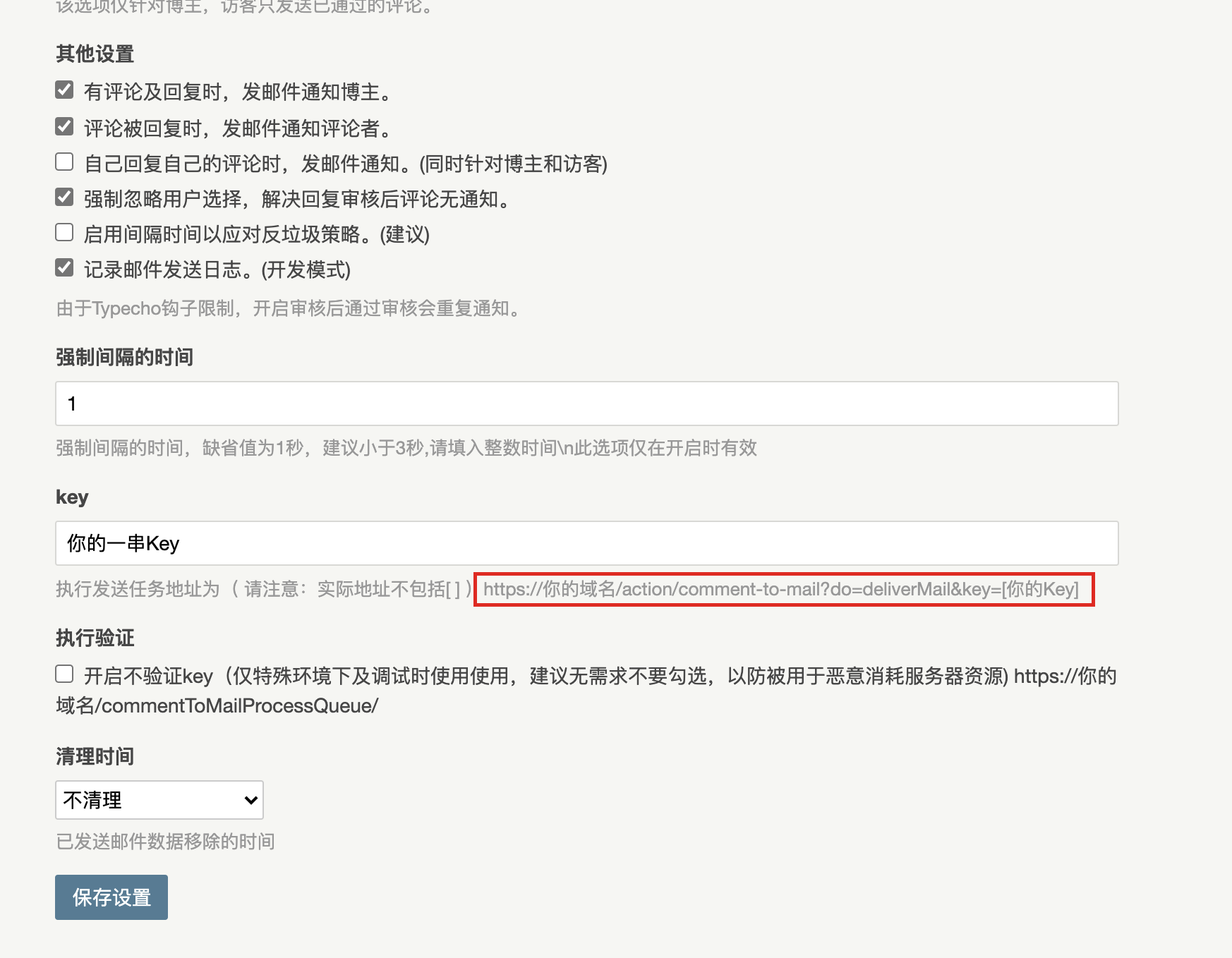Click the 执行验证 section heading

[x=95, y=638]
